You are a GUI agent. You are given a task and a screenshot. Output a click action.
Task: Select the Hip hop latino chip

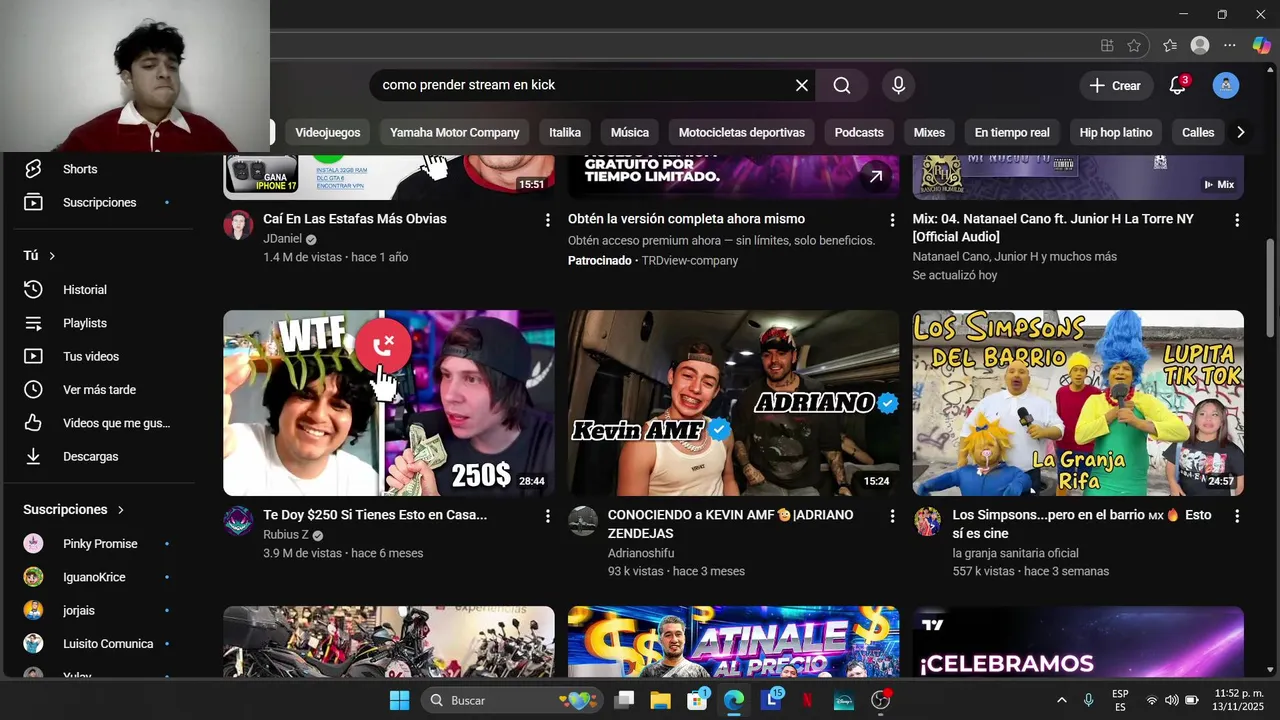coord(1116,132)
